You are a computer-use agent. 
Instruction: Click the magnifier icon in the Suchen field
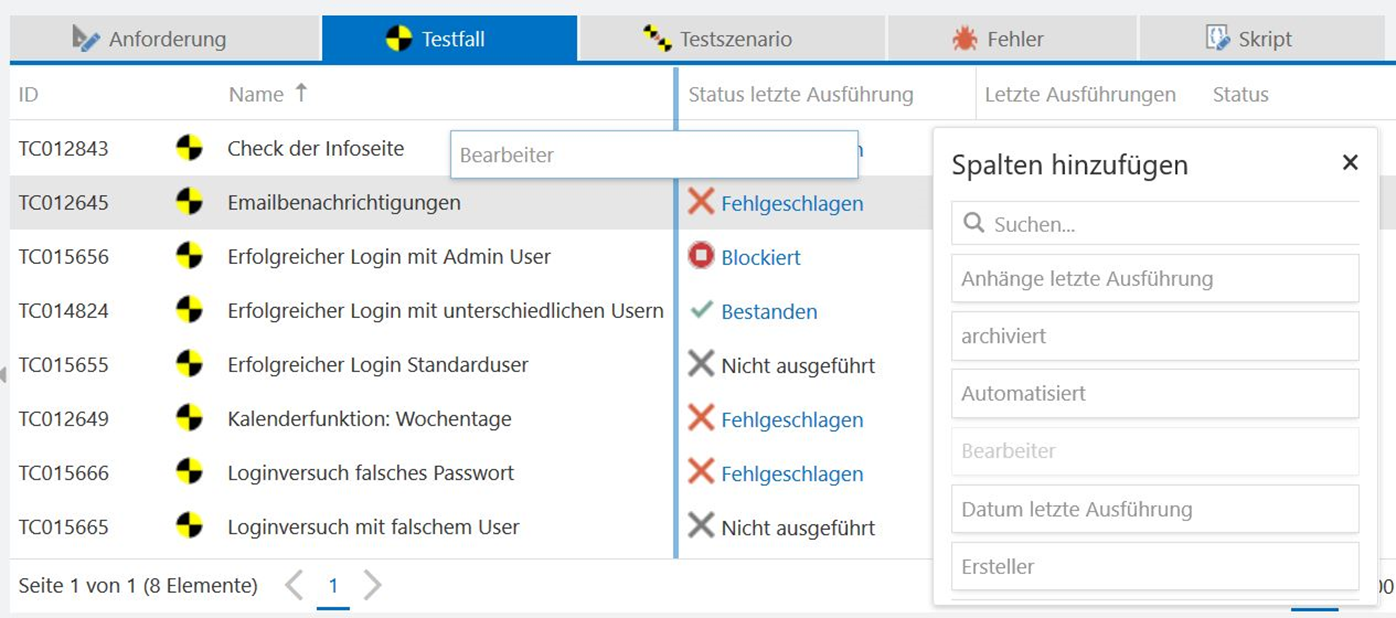tap(973, 224)
